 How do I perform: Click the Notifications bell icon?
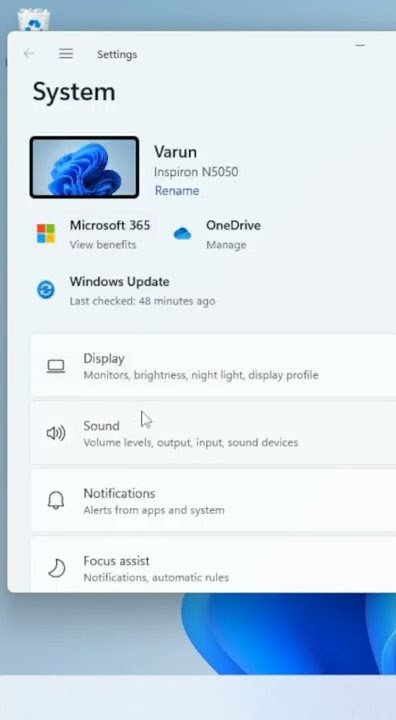point(56,501)
